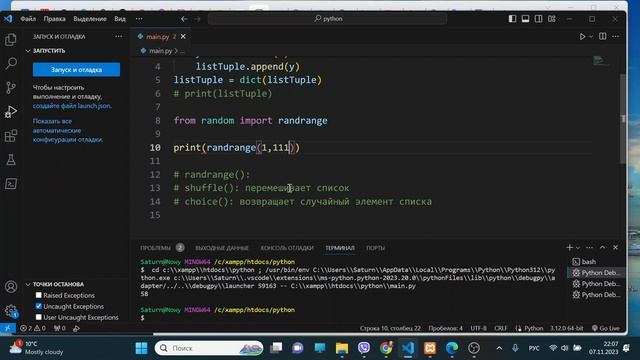
Task: Open Customize Layout icon
Action: point(552,19)
